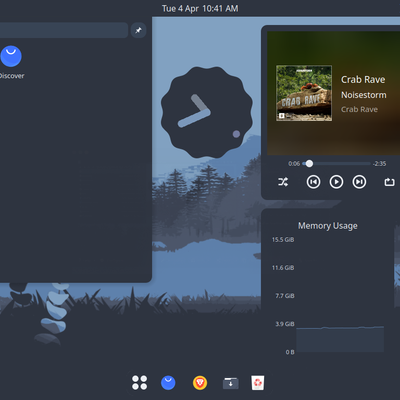Click the launcher search field

[63, 30]
